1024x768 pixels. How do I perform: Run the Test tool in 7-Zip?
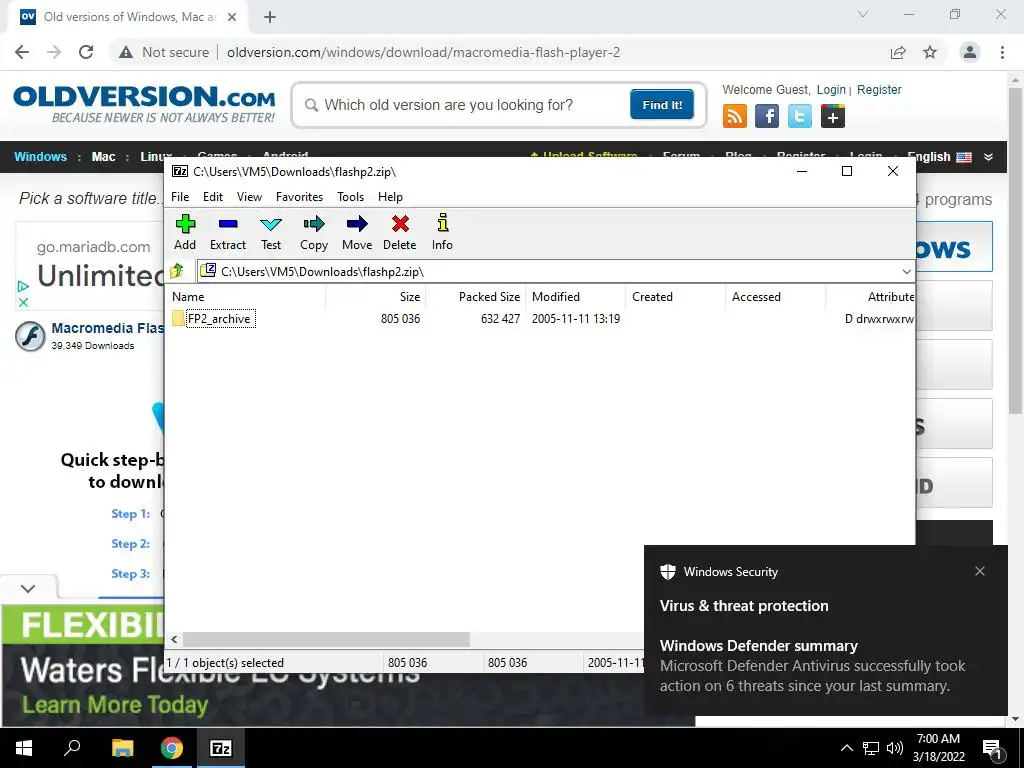tap(271, 232)
